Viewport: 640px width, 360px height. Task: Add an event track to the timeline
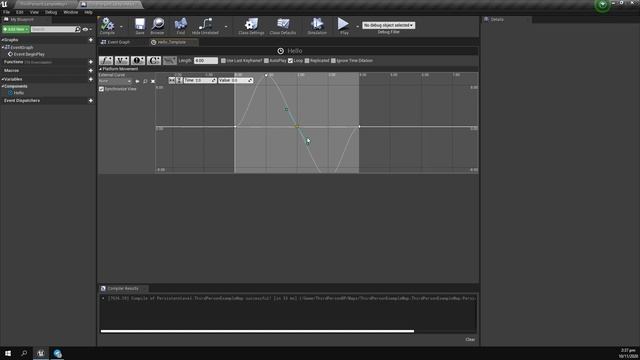pyautogui.click(x=138, y=60)
